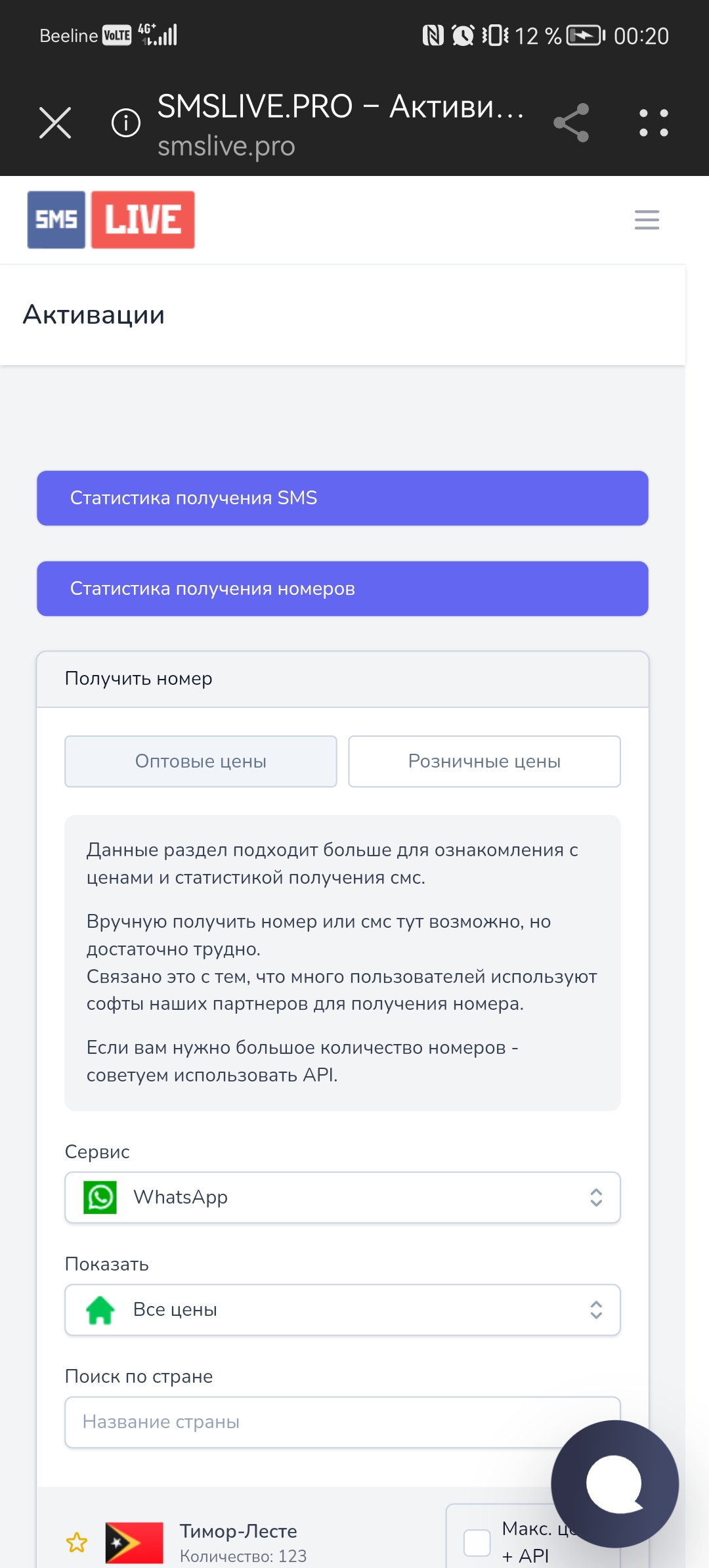Expand the Сервис dropdown showing WhatsApp

(343, 1197)
